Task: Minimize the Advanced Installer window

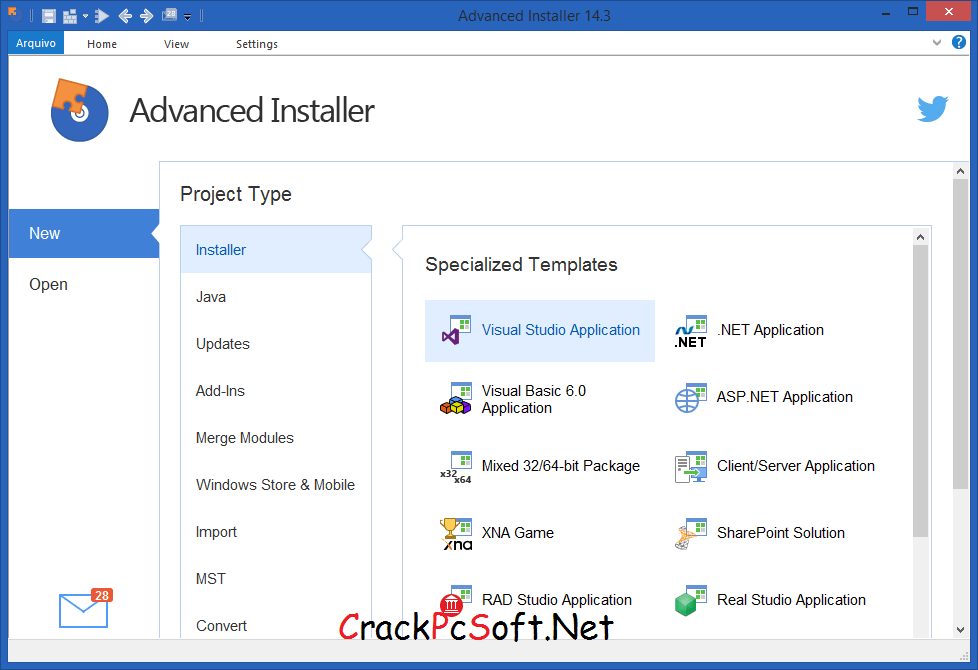Action: (x=886, y=12)
